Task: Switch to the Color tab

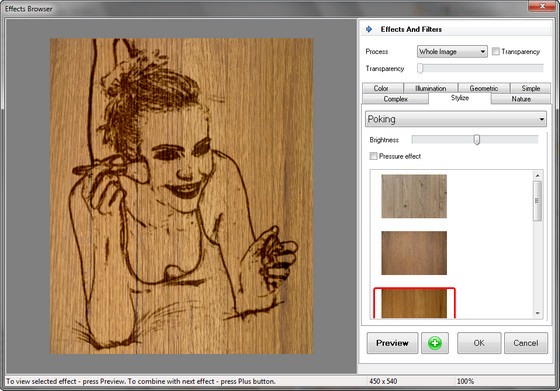Action: (382, 88)
